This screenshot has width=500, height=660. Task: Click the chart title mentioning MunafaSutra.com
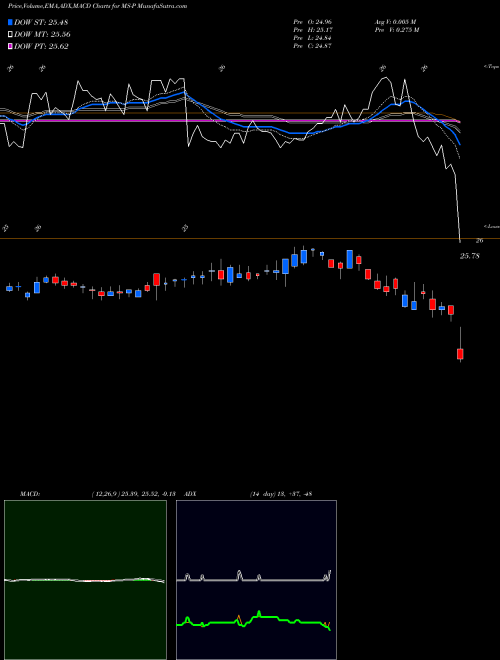pyautogui.click(x=98, y=6)
